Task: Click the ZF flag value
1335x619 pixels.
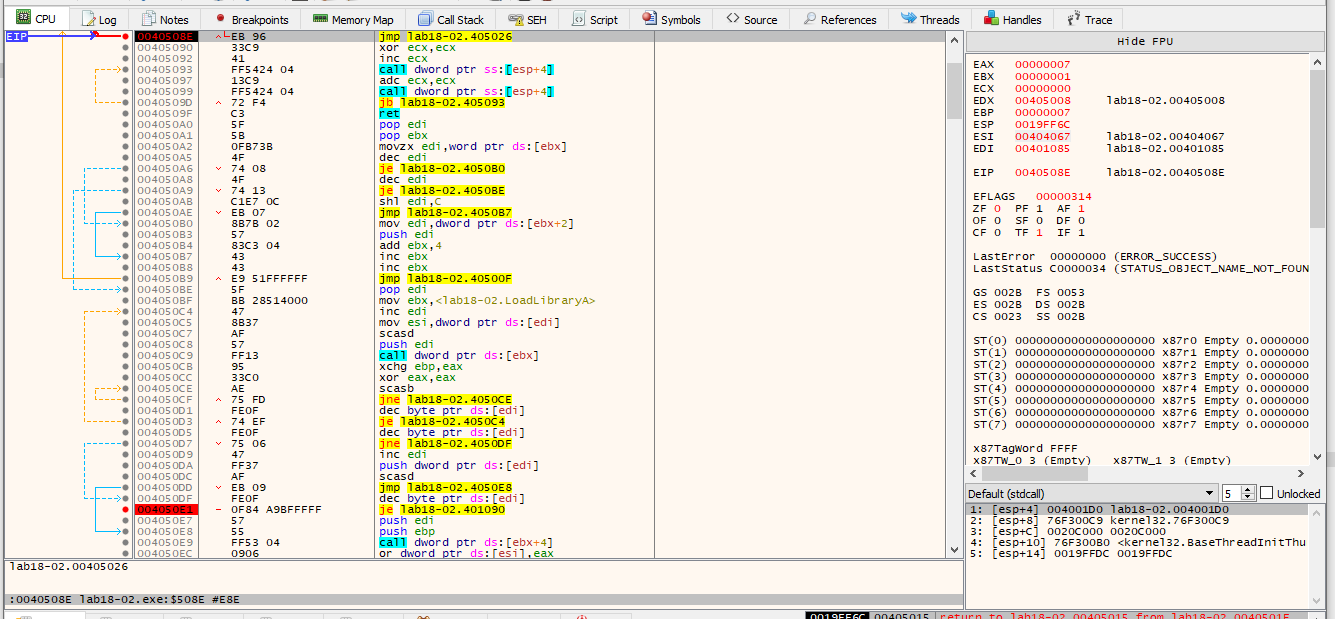Action: pos(995,208)
